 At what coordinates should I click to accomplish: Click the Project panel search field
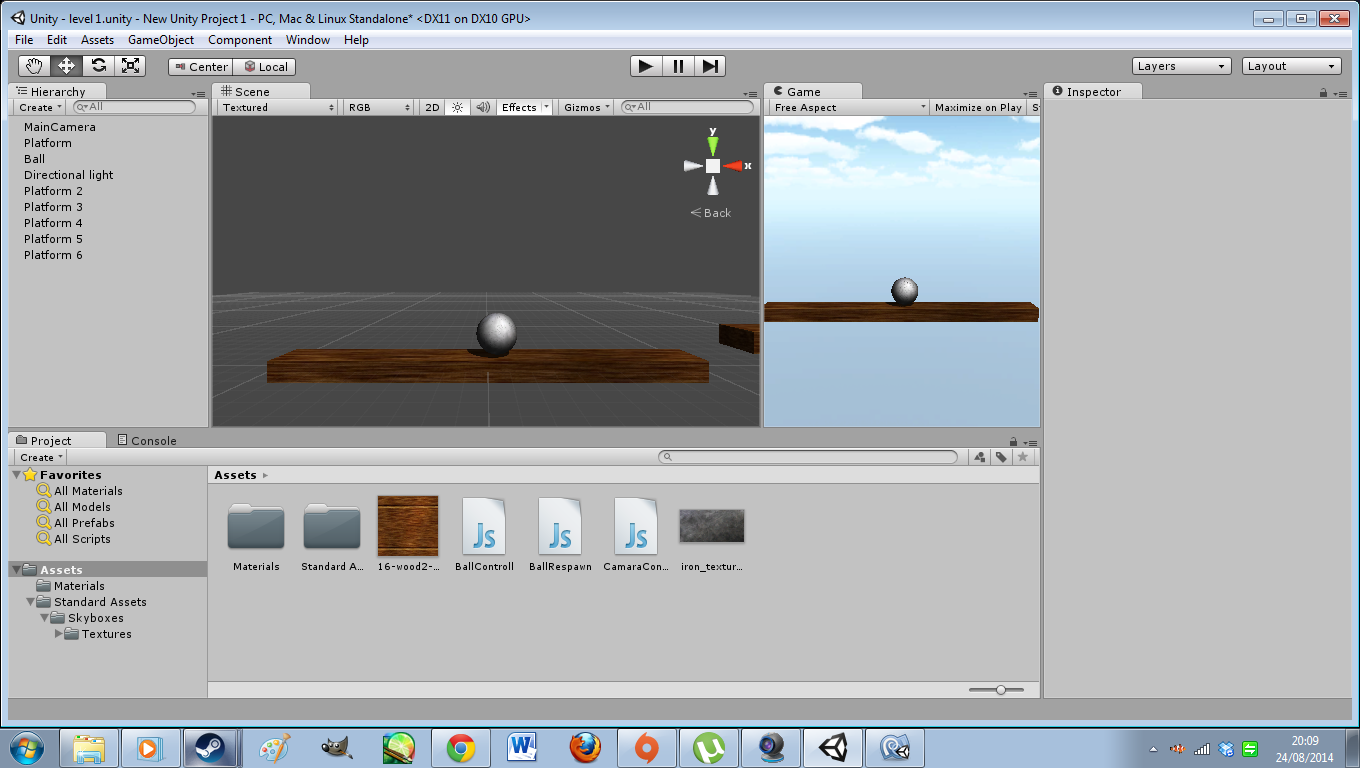pos(808,457)
